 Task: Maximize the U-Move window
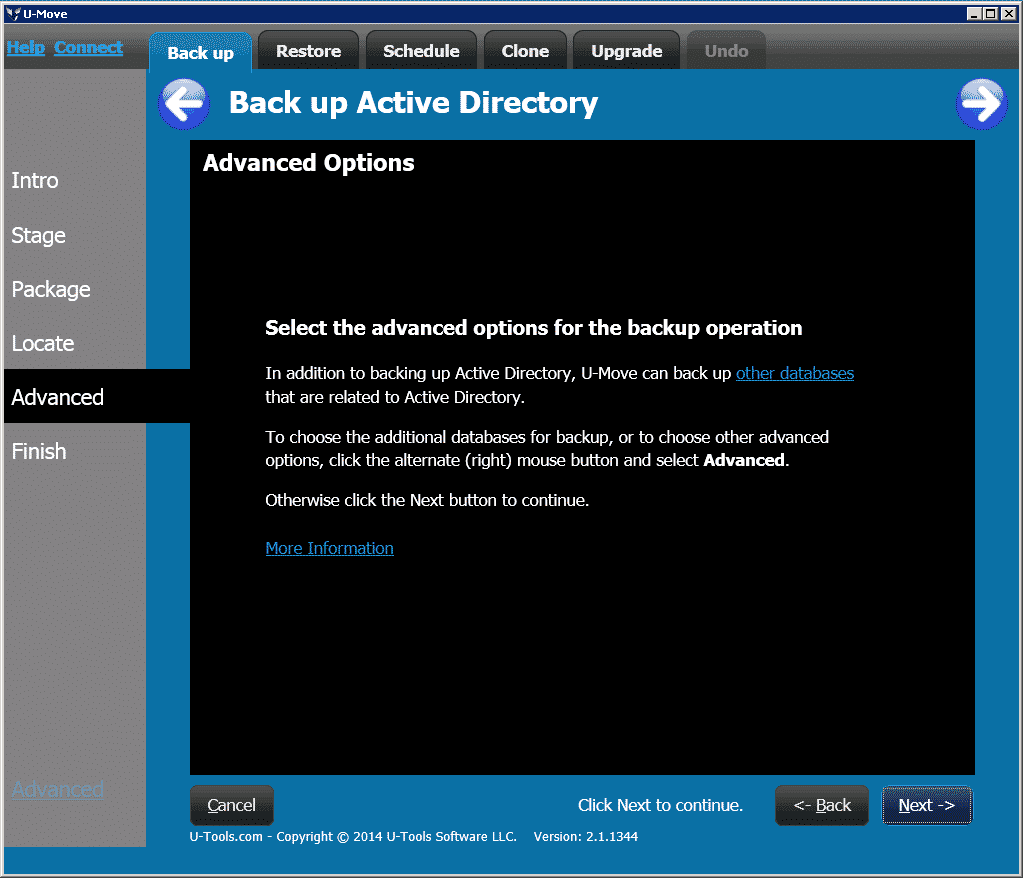point(990,14)
